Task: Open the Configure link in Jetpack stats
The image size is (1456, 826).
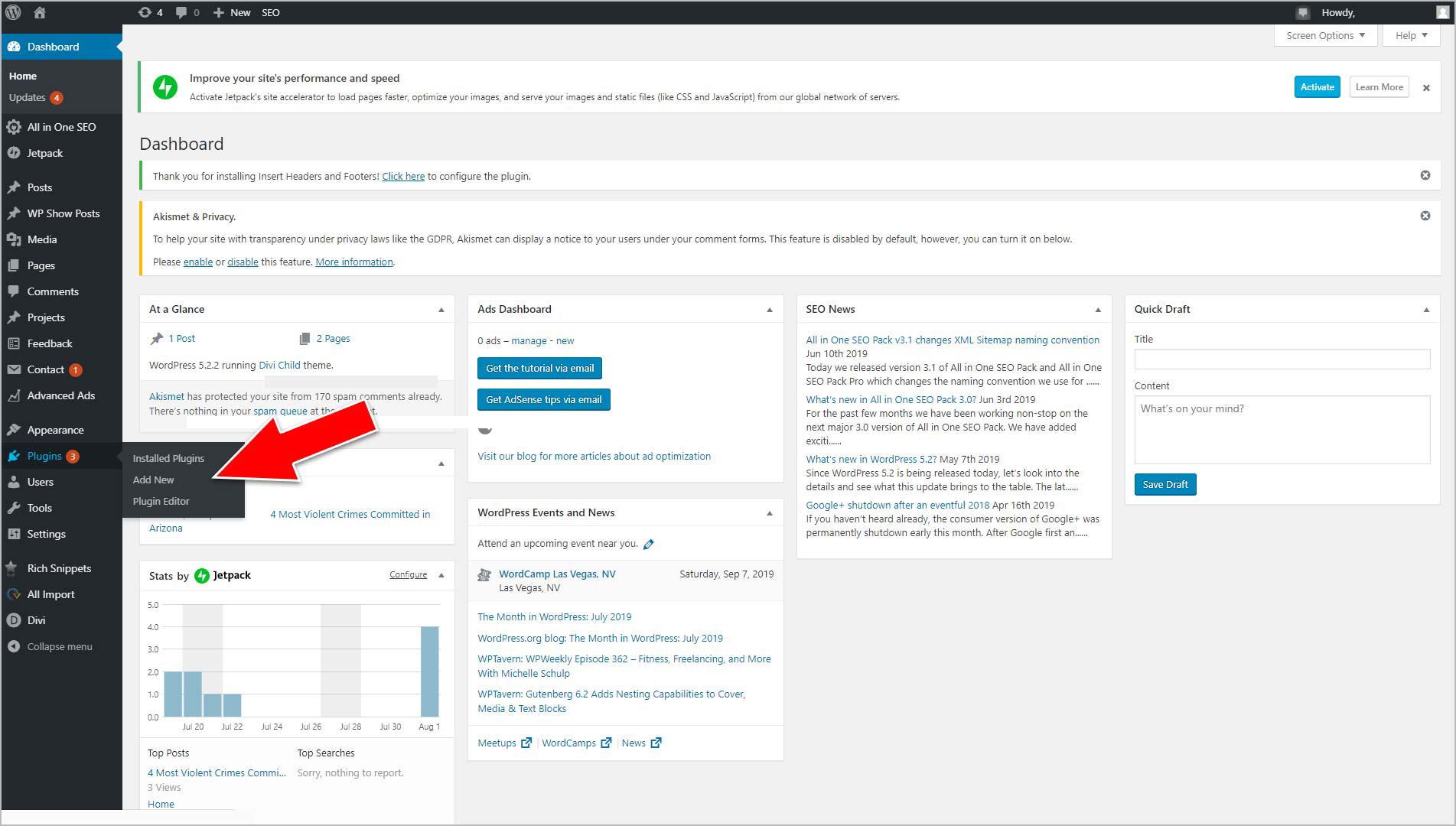Action: point(408,574)
